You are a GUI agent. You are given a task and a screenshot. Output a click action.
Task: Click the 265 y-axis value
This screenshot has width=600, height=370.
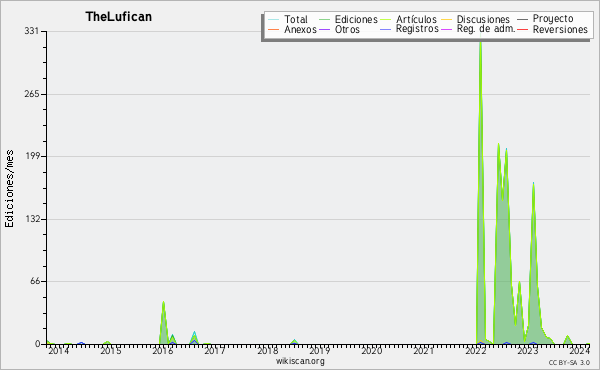point(32,94)
